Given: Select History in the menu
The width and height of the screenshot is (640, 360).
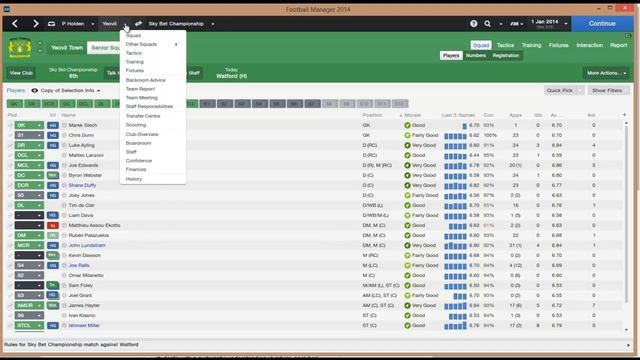Looking at the screenshot, I should (134, 179).
